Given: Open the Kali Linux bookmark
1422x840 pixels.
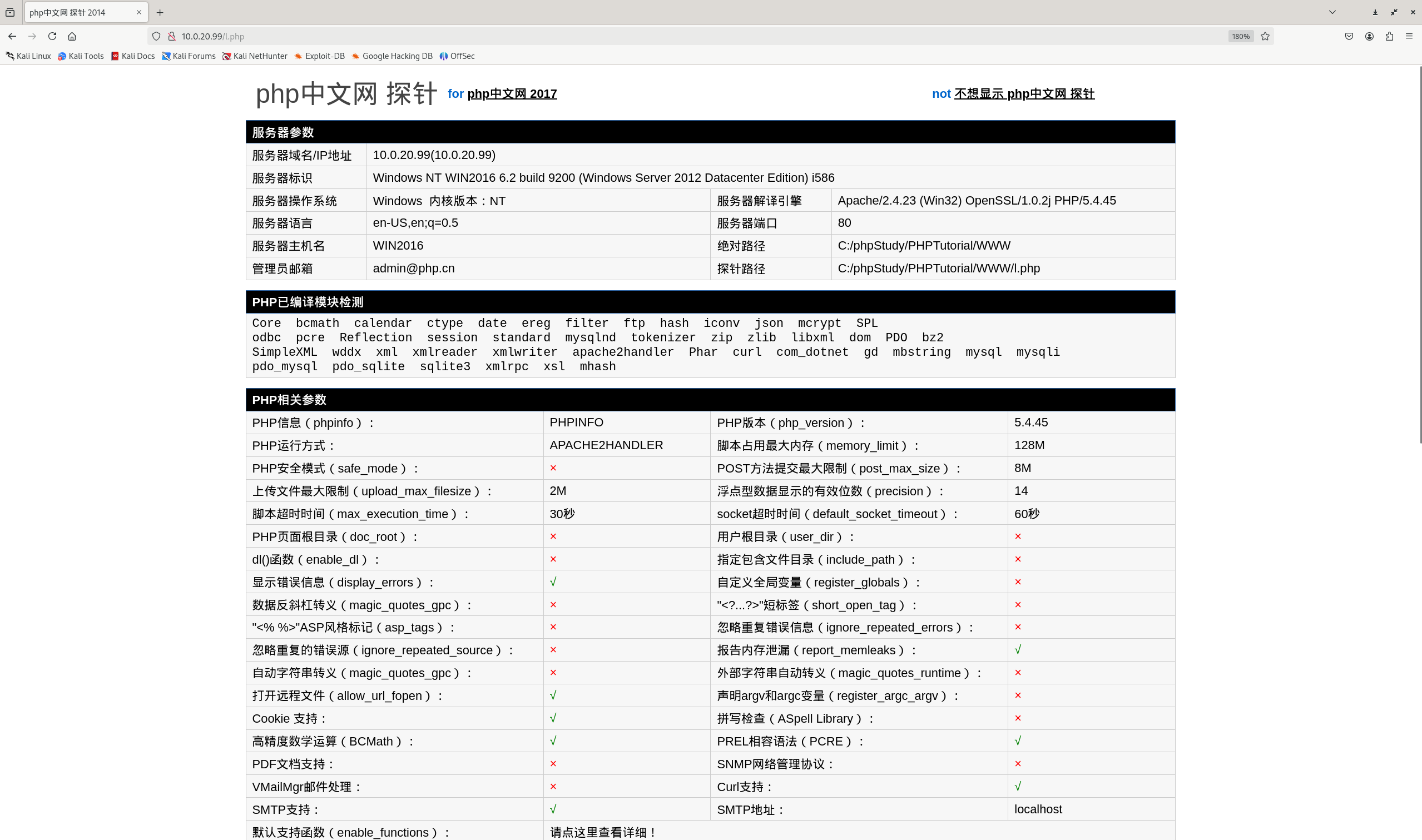Looking at the screenshot, I should click(x=28, y=56).
